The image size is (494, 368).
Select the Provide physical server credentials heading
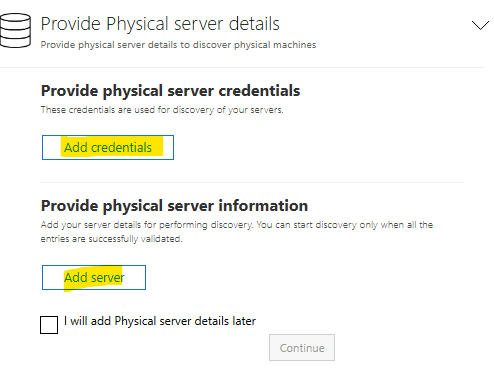pos(170,91)
